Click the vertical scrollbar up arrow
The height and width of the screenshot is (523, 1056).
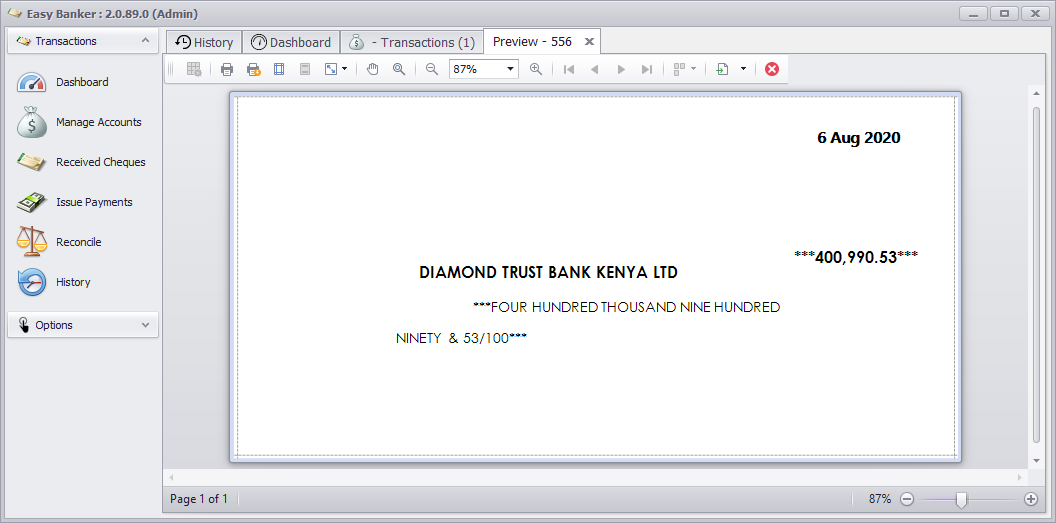[x=1036, y=92]
